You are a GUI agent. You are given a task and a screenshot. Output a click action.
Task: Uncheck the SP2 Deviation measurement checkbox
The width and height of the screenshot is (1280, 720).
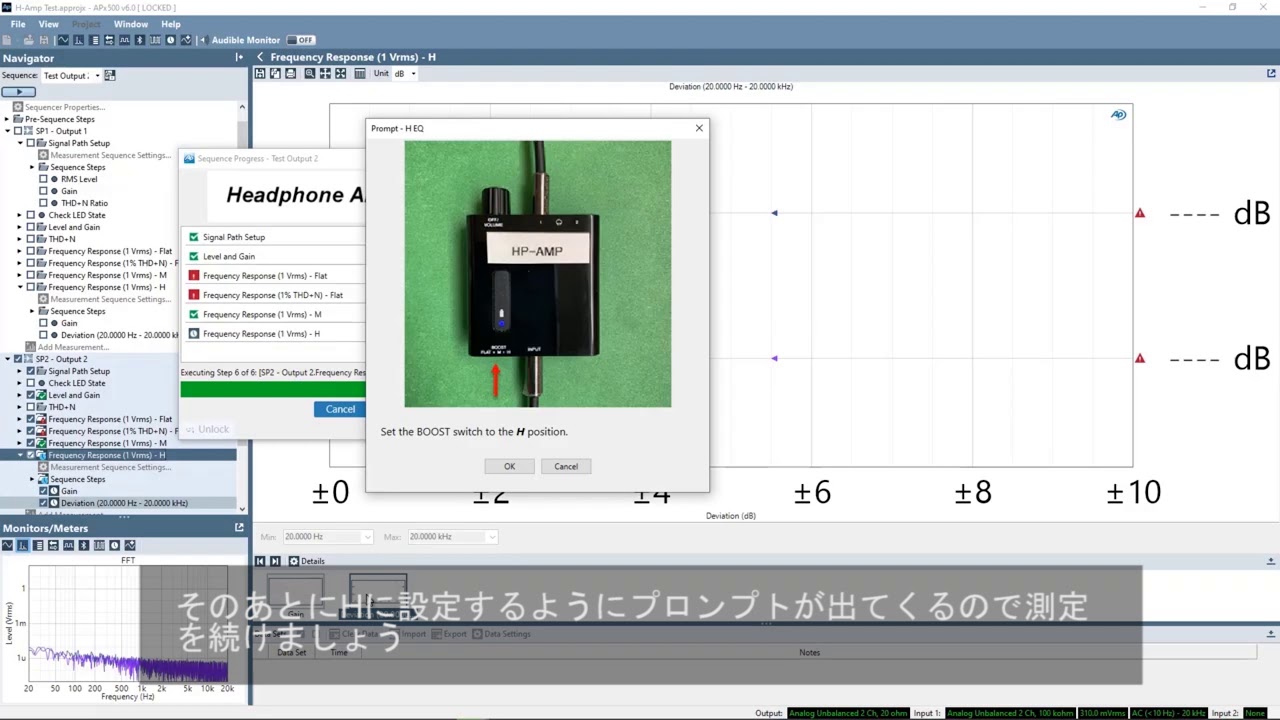point(43,503)
